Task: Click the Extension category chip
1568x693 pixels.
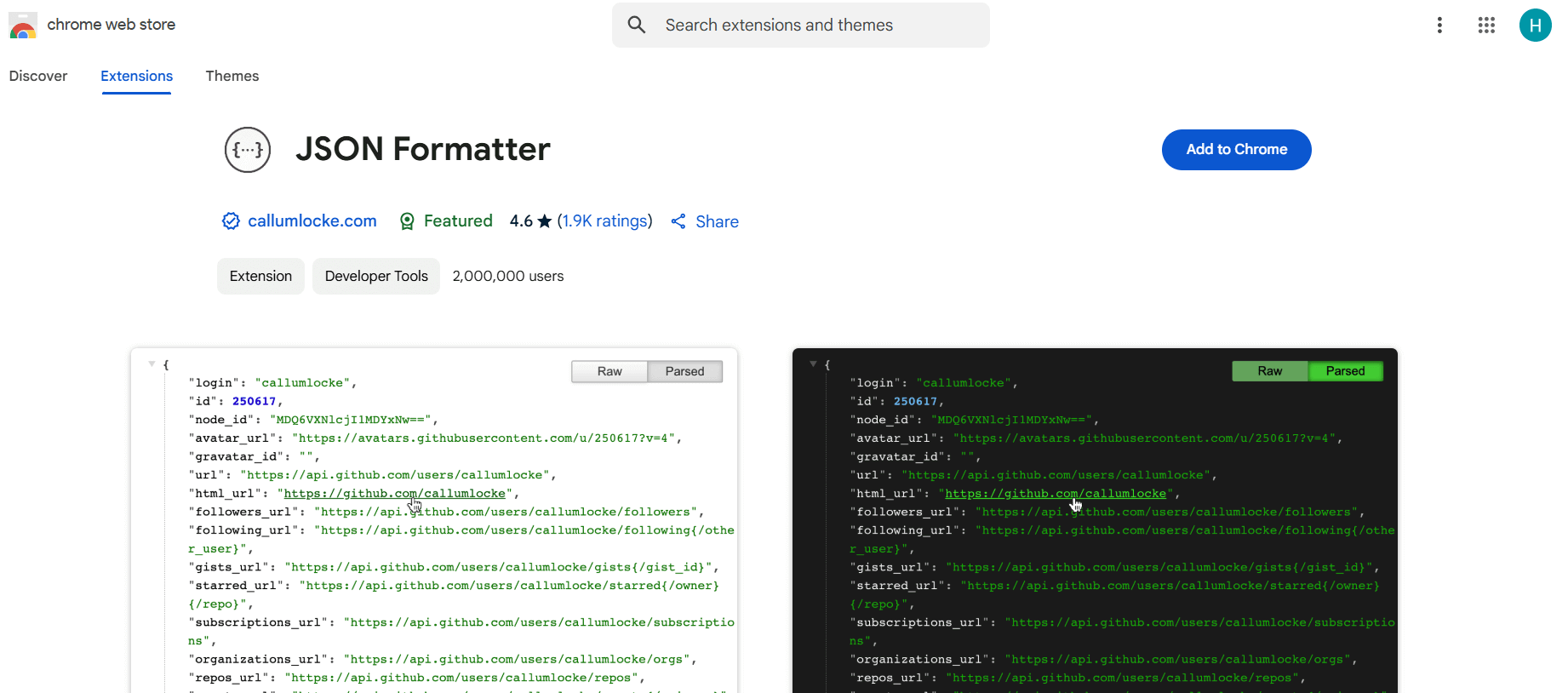Action: click(x=260, y=276)
